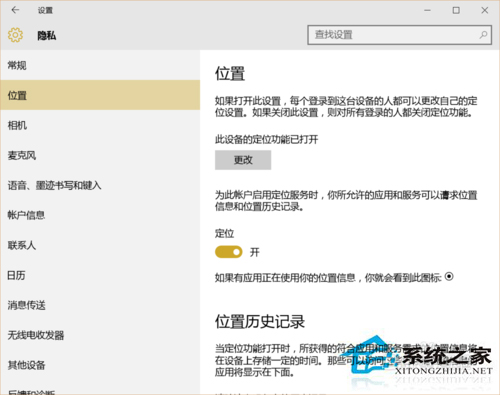Click the search magnifier icon

pyautogui.click(x=483, y=35)
